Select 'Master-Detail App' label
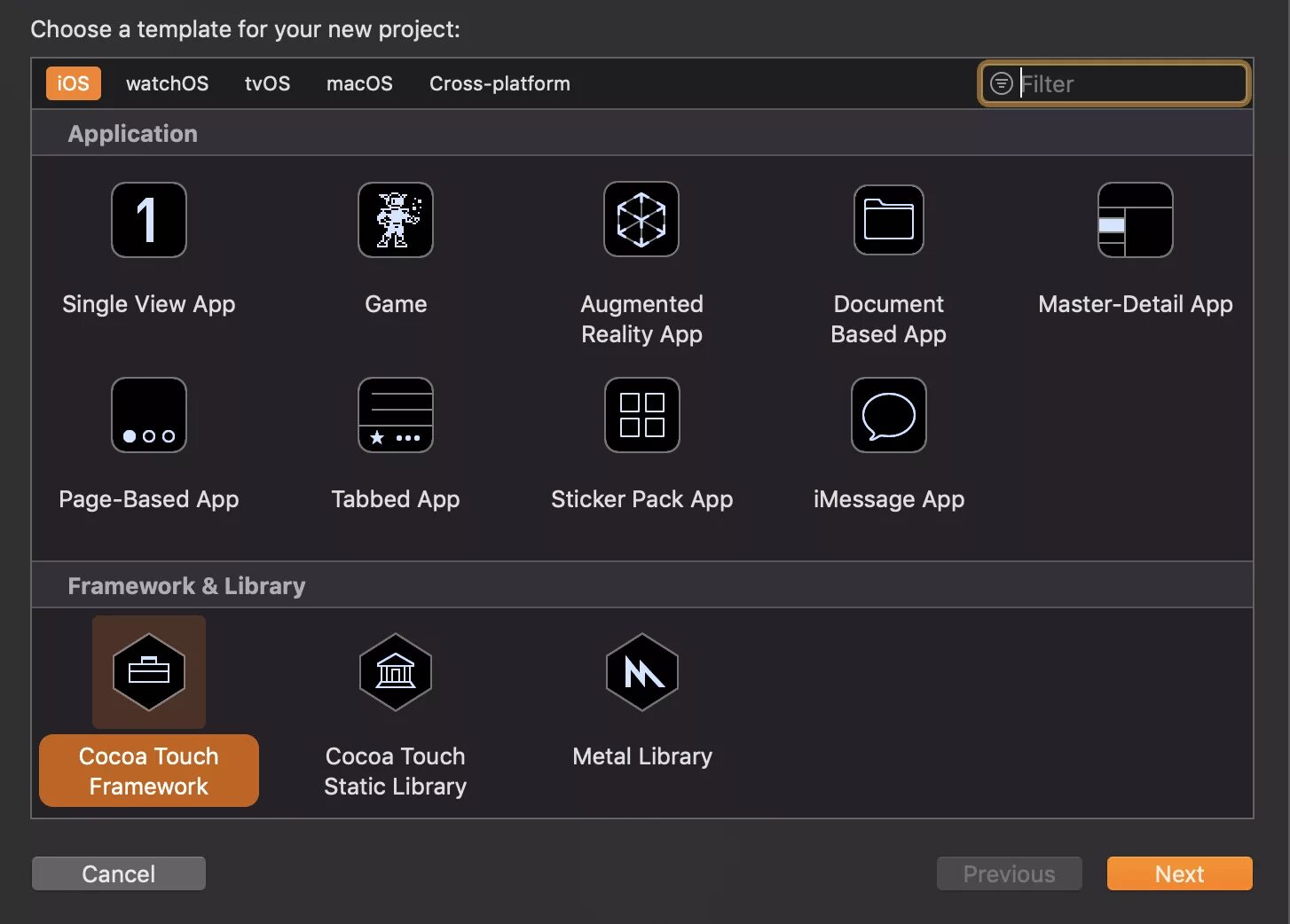1290x924 pixels. click(1136, 304)
